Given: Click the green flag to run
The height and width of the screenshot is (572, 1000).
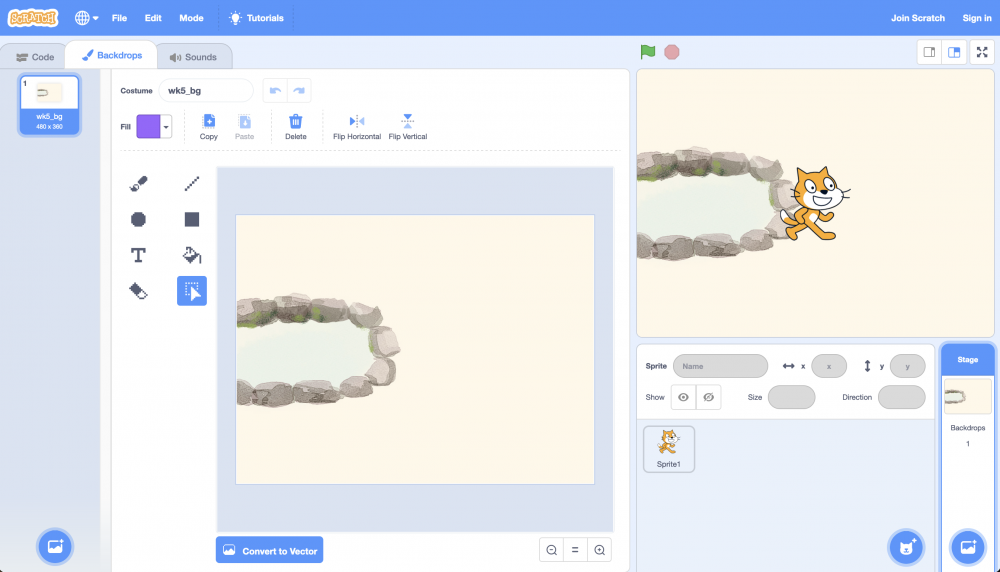Looking at the screenshot, I should click(x=648, y=52).
